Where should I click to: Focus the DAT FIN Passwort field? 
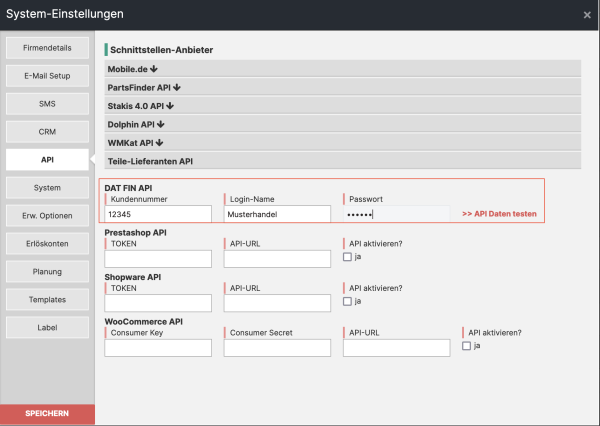point(395,214)
